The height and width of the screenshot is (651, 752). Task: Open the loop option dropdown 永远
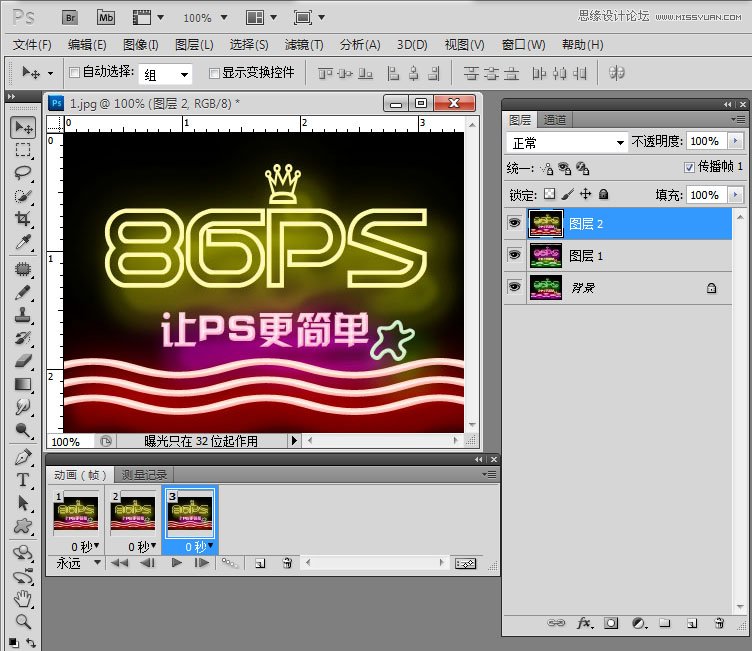pyautogui.click(x=79, y=564)
